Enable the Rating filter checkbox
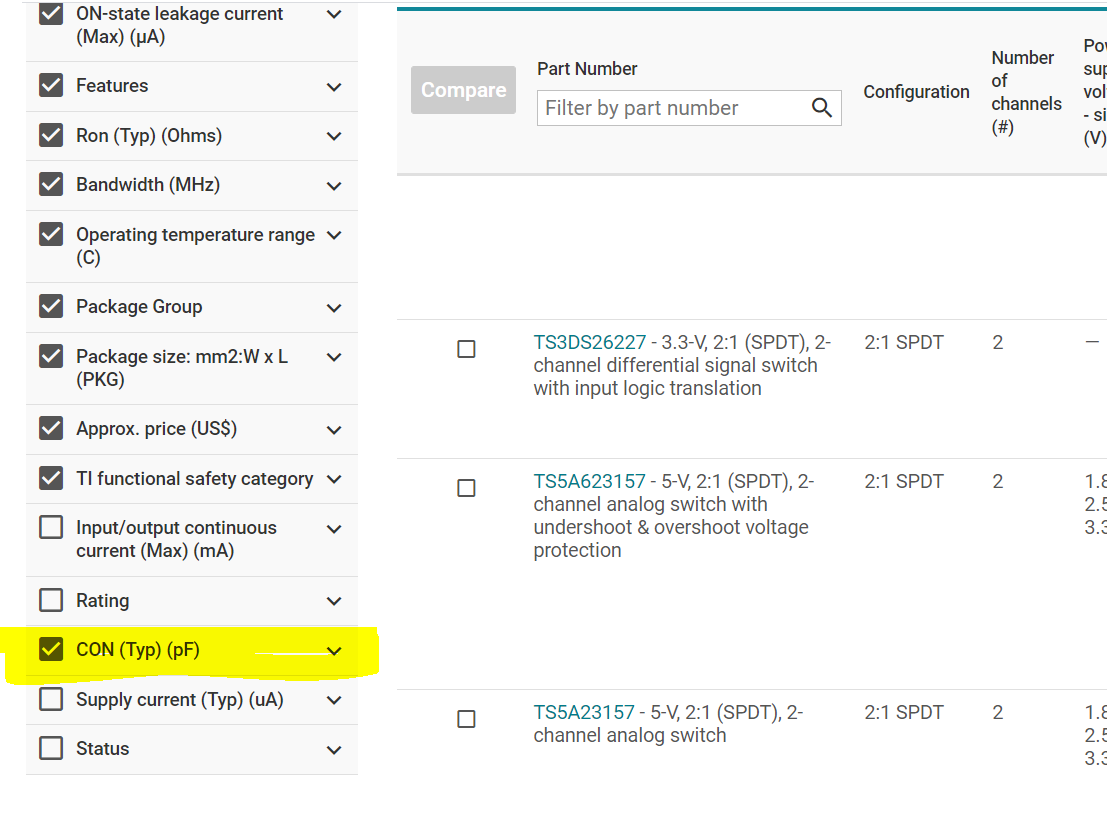This screenshot has height=824, width=1107. tap(51, 600)
